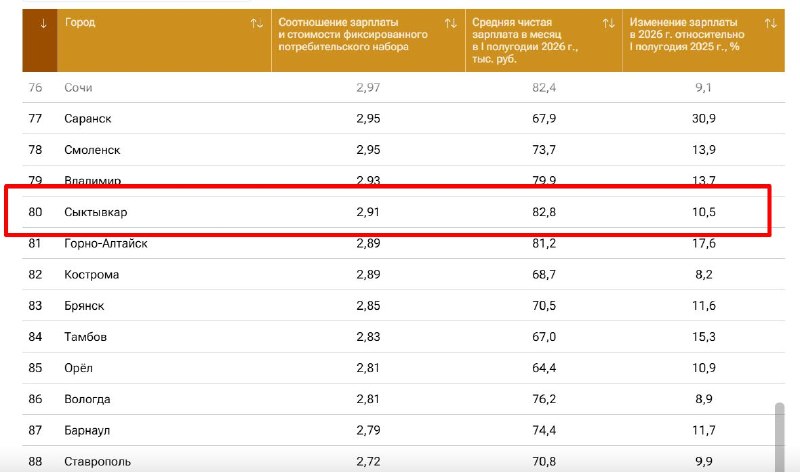Click the vertical scrollbar thumb at right
800x473 pixels.
click(x=779, y=437)
